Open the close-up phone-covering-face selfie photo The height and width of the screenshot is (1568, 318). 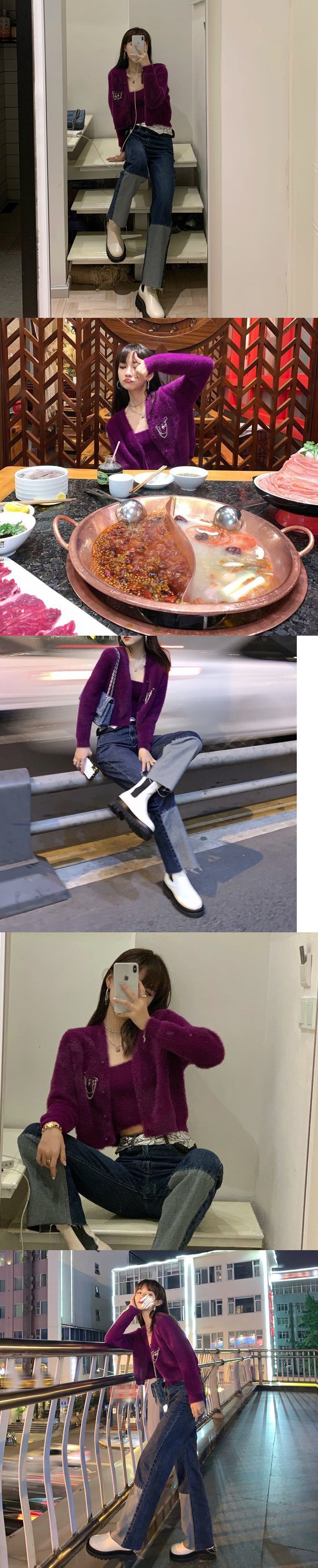pos(159,1092)
